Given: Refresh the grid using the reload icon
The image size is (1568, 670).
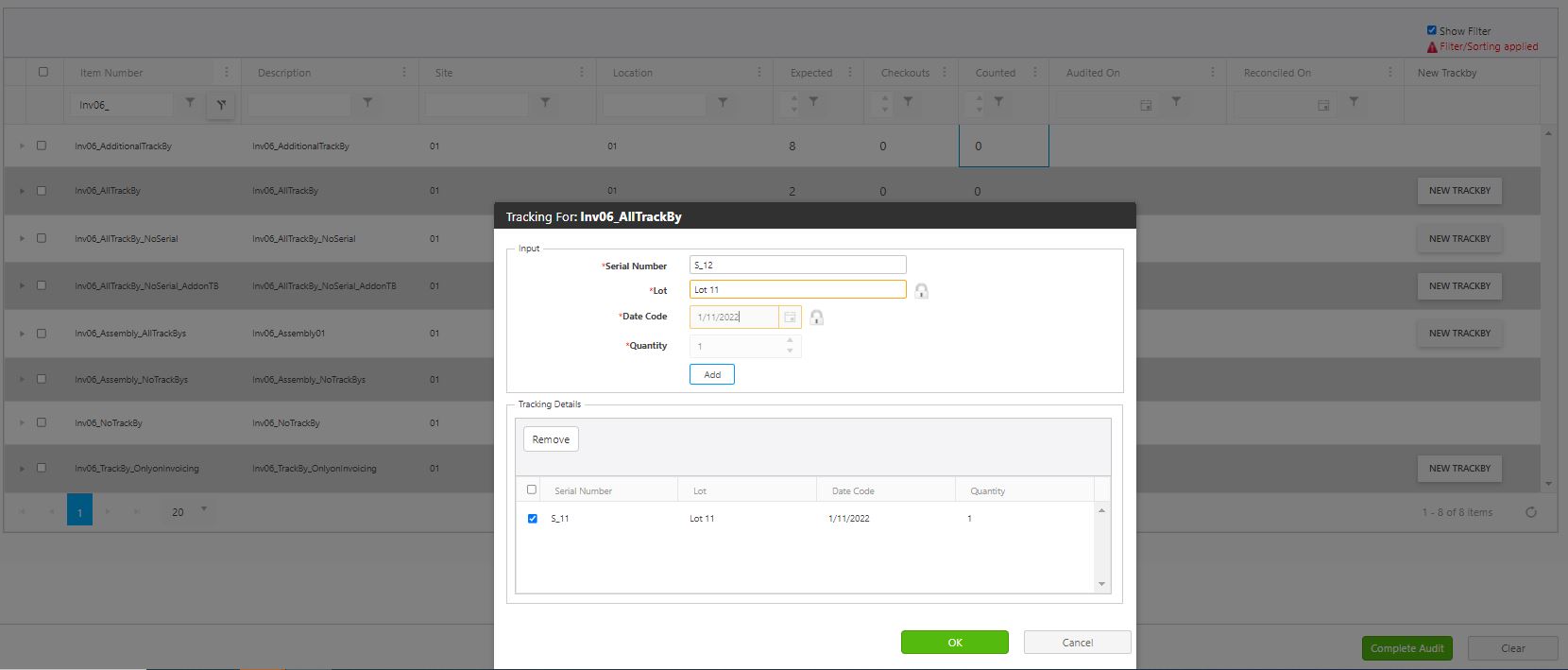Looking at the screenshot, I should [1531, 512].
